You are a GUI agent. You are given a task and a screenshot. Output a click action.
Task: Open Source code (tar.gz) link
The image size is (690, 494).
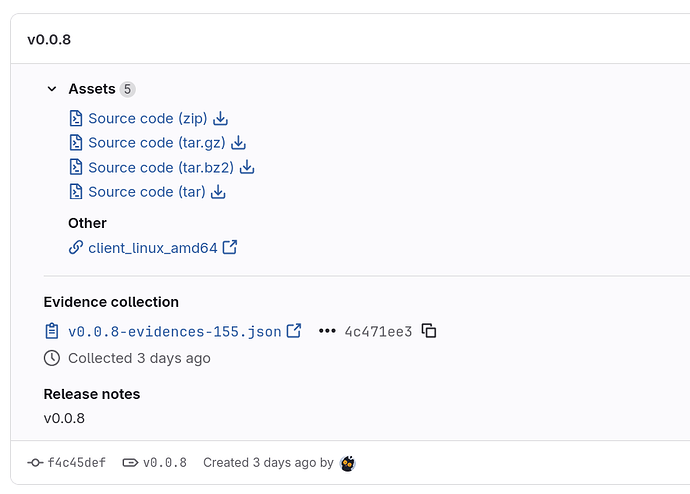(156, 143)
